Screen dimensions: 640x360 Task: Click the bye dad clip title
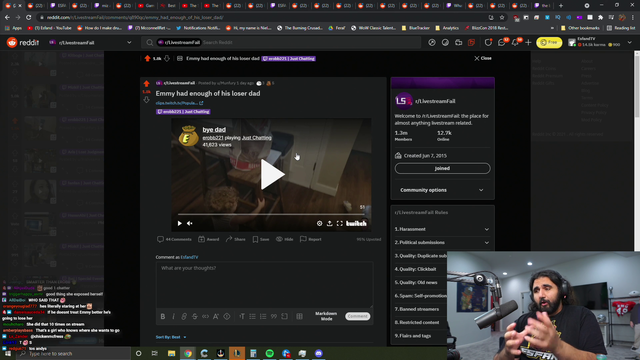click(214, 129)
